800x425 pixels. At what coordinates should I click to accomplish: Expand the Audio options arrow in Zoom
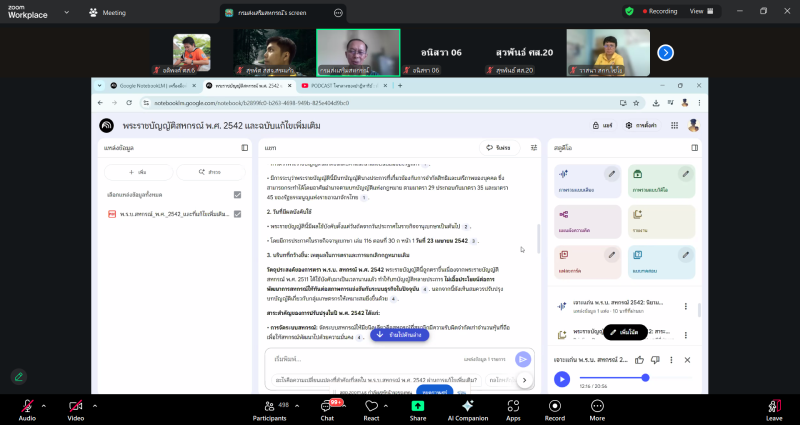pyautogui.click(x=43, y=404)
